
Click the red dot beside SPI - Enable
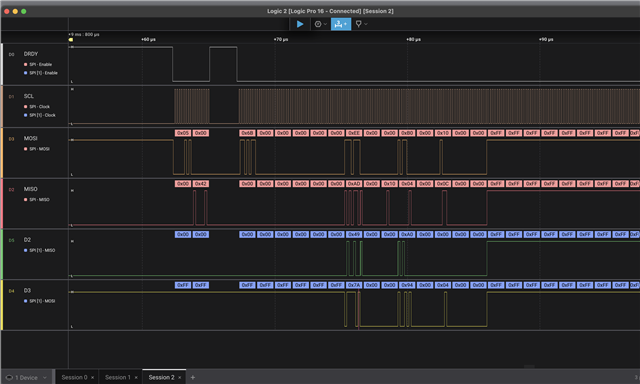point(26,64)
